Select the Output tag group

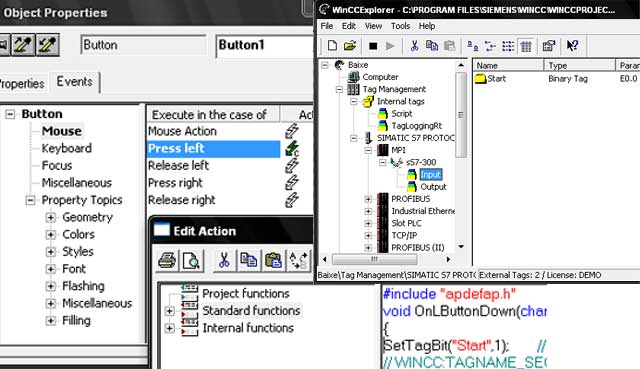pyautogui.click(x=433, y=187)
